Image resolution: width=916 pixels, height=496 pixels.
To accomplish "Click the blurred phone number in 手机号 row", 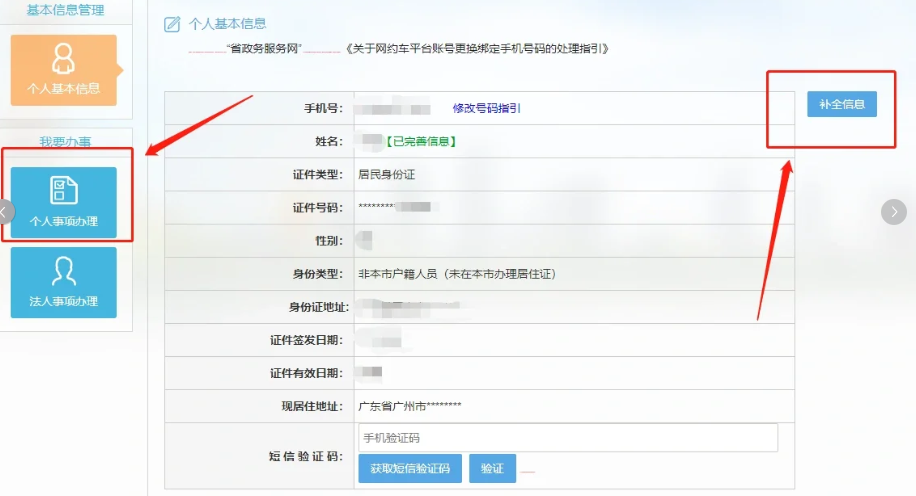I will [393, 108].
